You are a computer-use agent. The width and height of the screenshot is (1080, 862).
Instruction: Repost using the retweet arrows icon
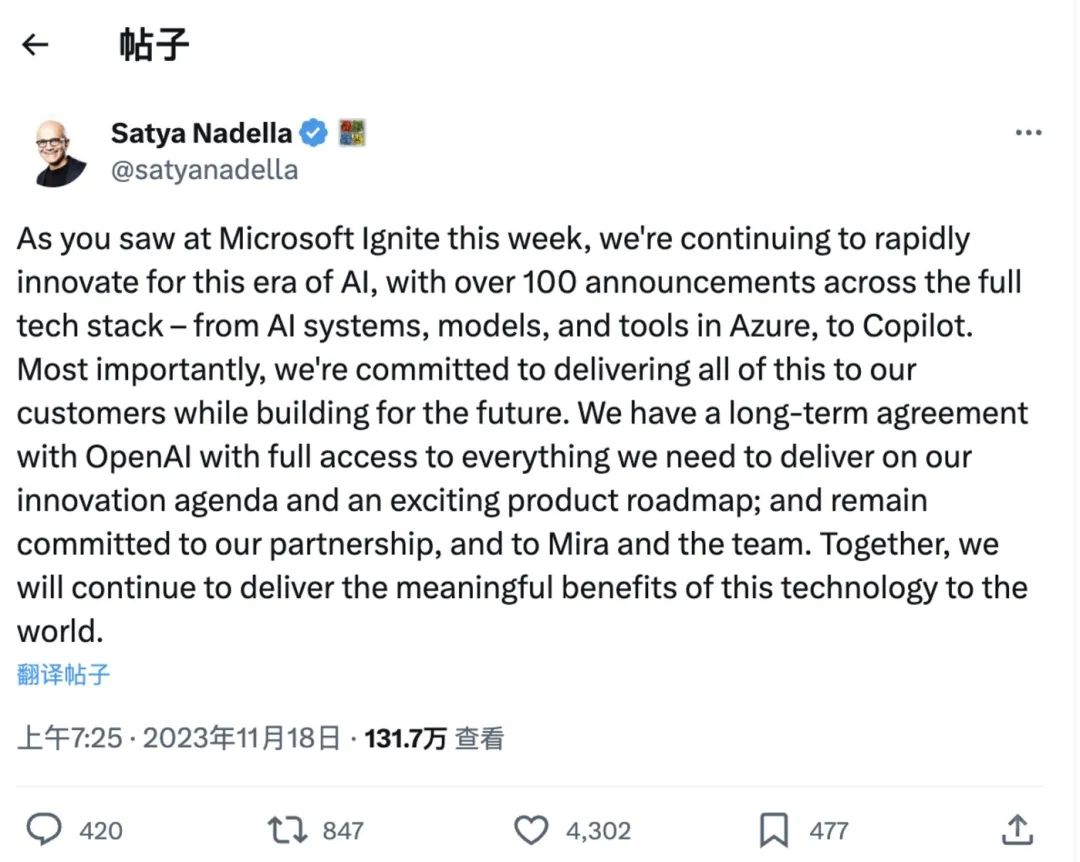[287, 829]
